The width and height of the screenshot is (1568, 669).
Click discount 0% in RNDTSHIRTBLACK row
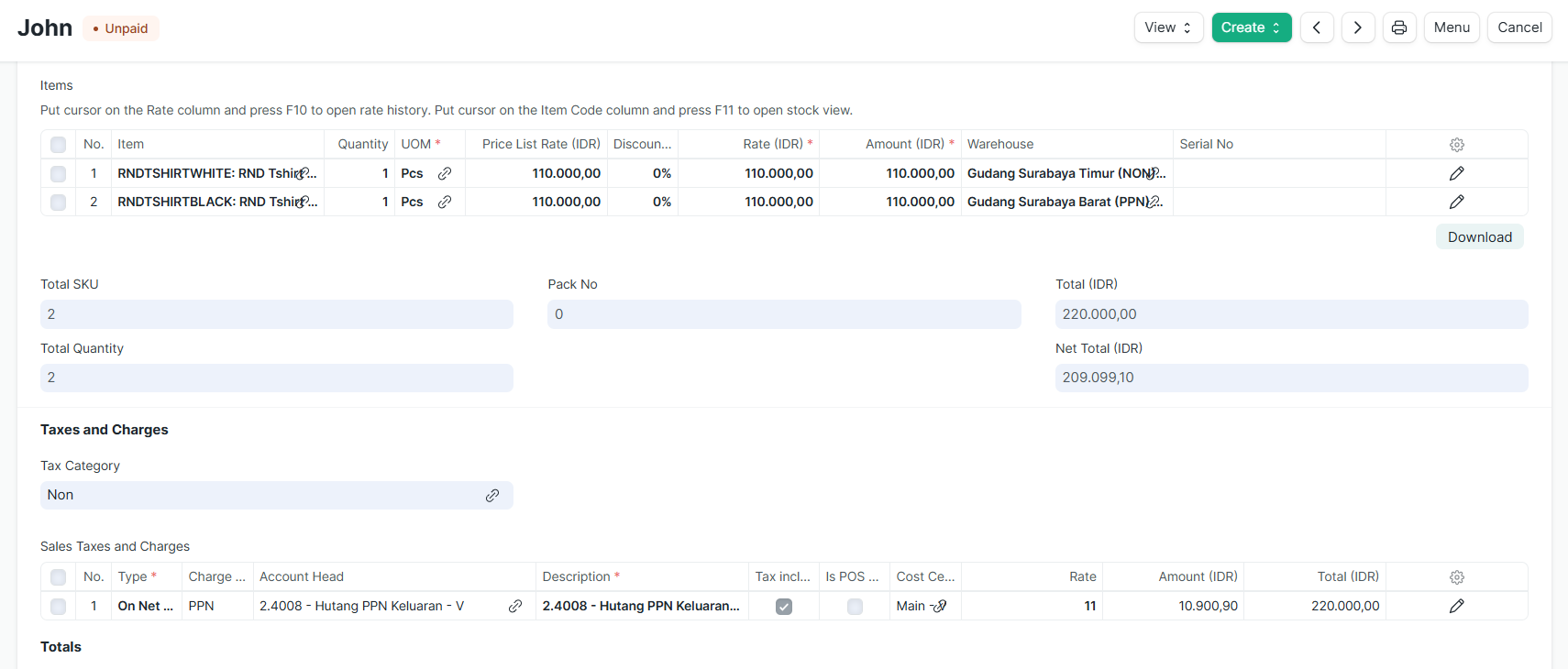[x=643, y=202]
